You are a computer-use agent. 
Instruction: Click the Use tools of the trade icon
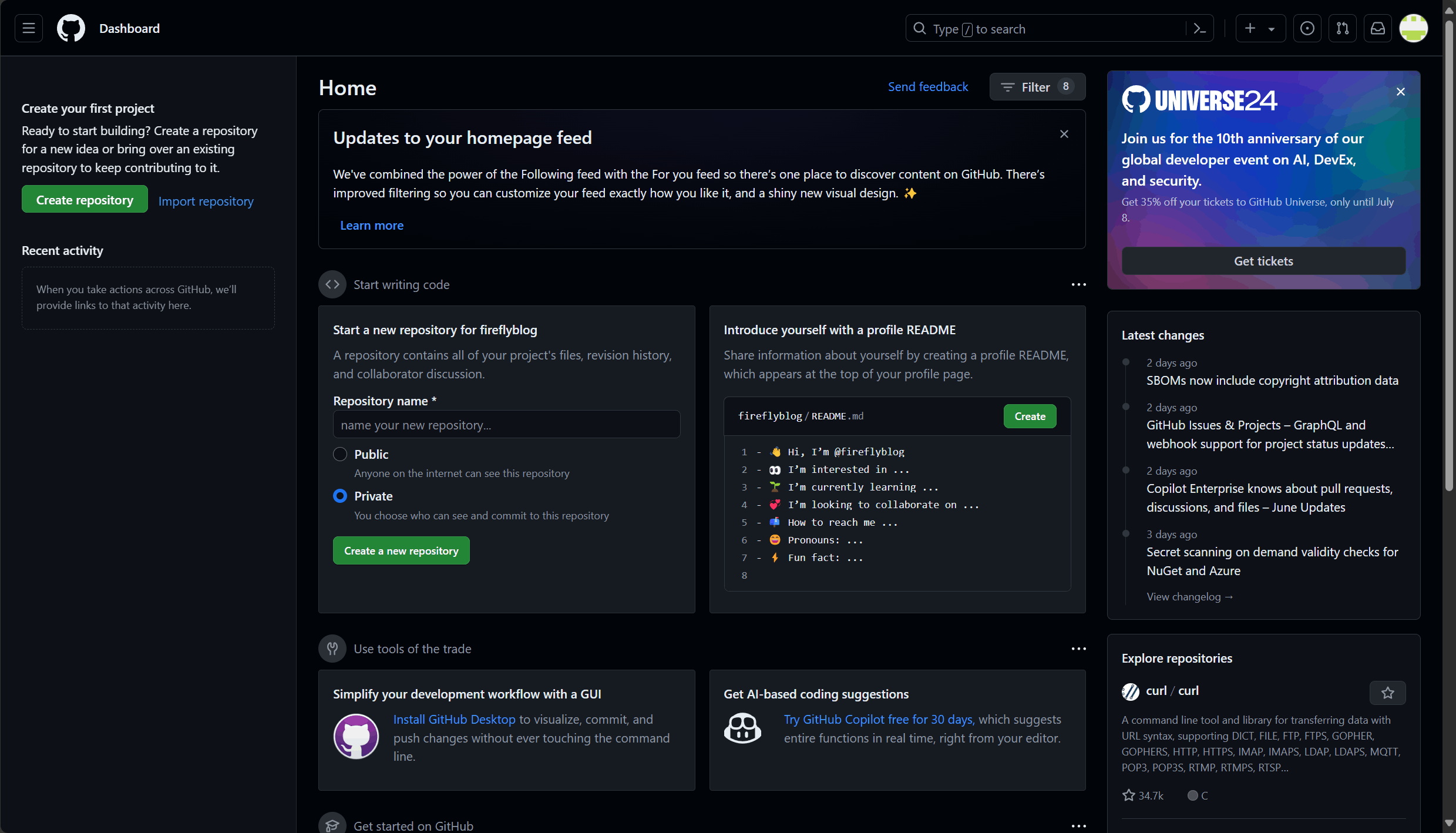tap(332, 649)
